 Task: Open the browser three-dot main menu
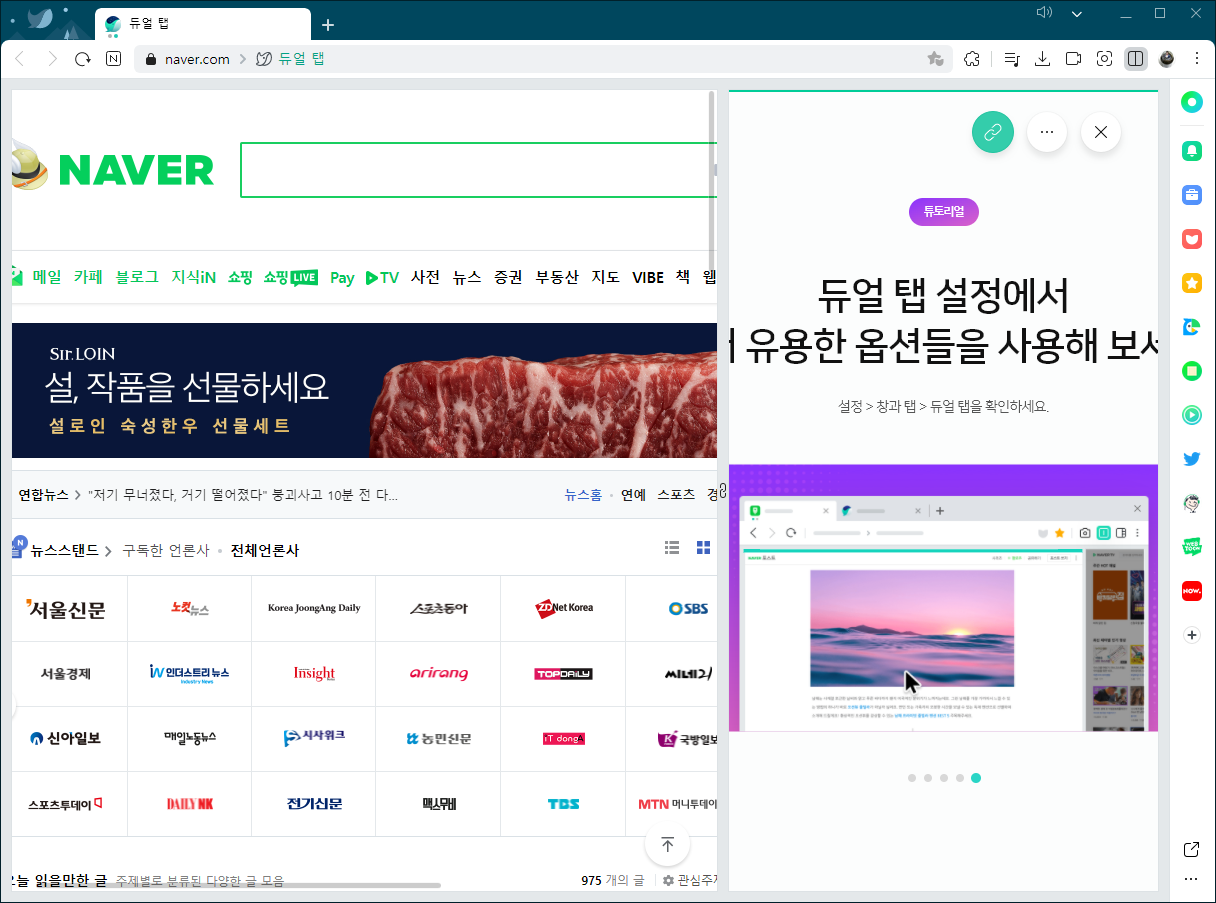(1196, 59)
